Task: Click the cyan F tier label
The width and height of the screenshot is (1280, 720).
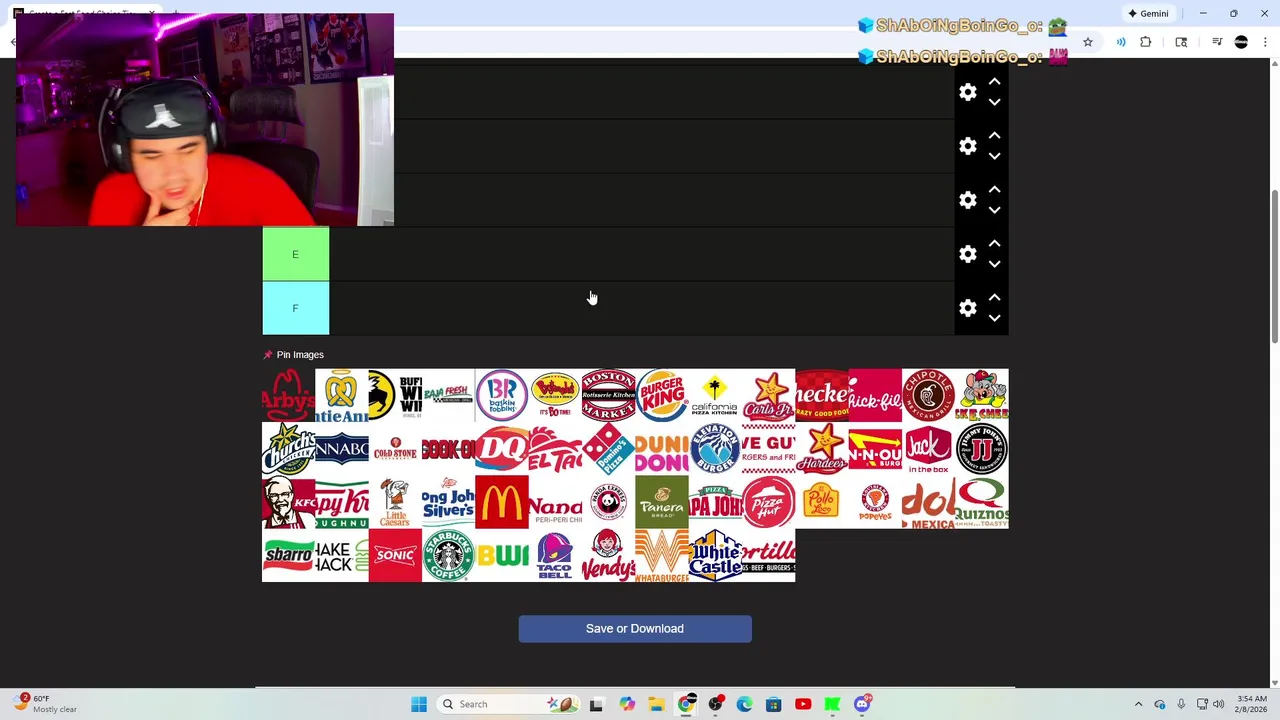Action: 295,308
